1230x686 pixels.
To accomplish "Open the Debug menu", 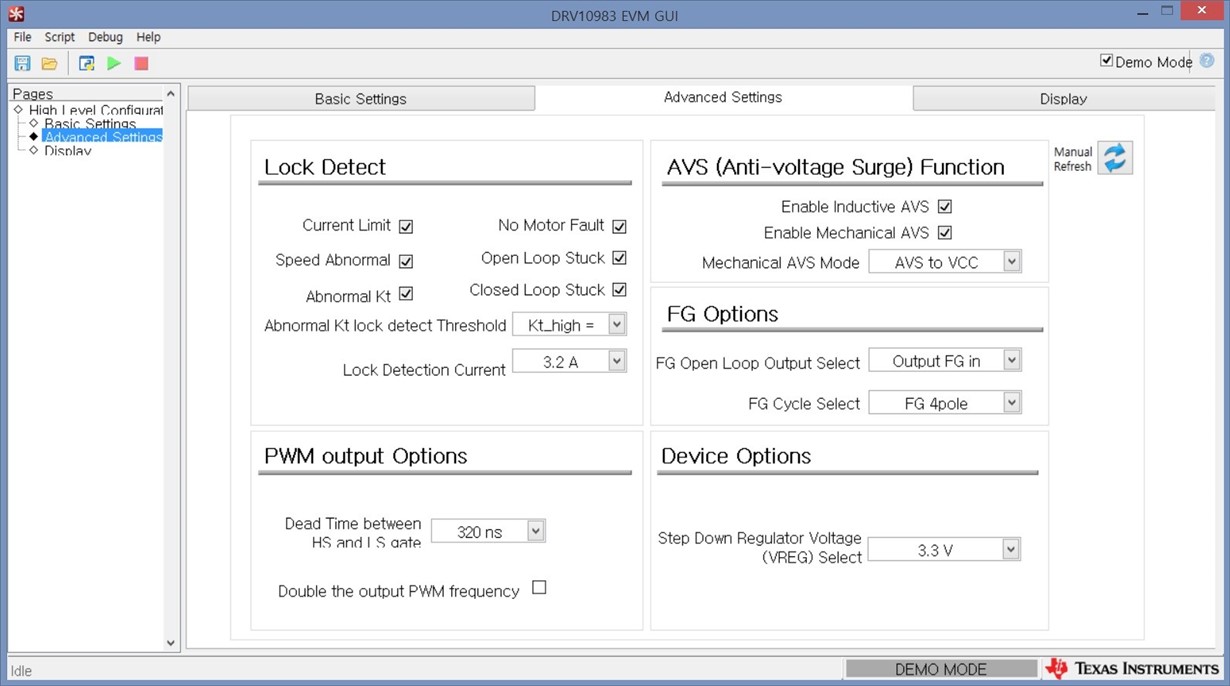I will (x=105, y=37).
